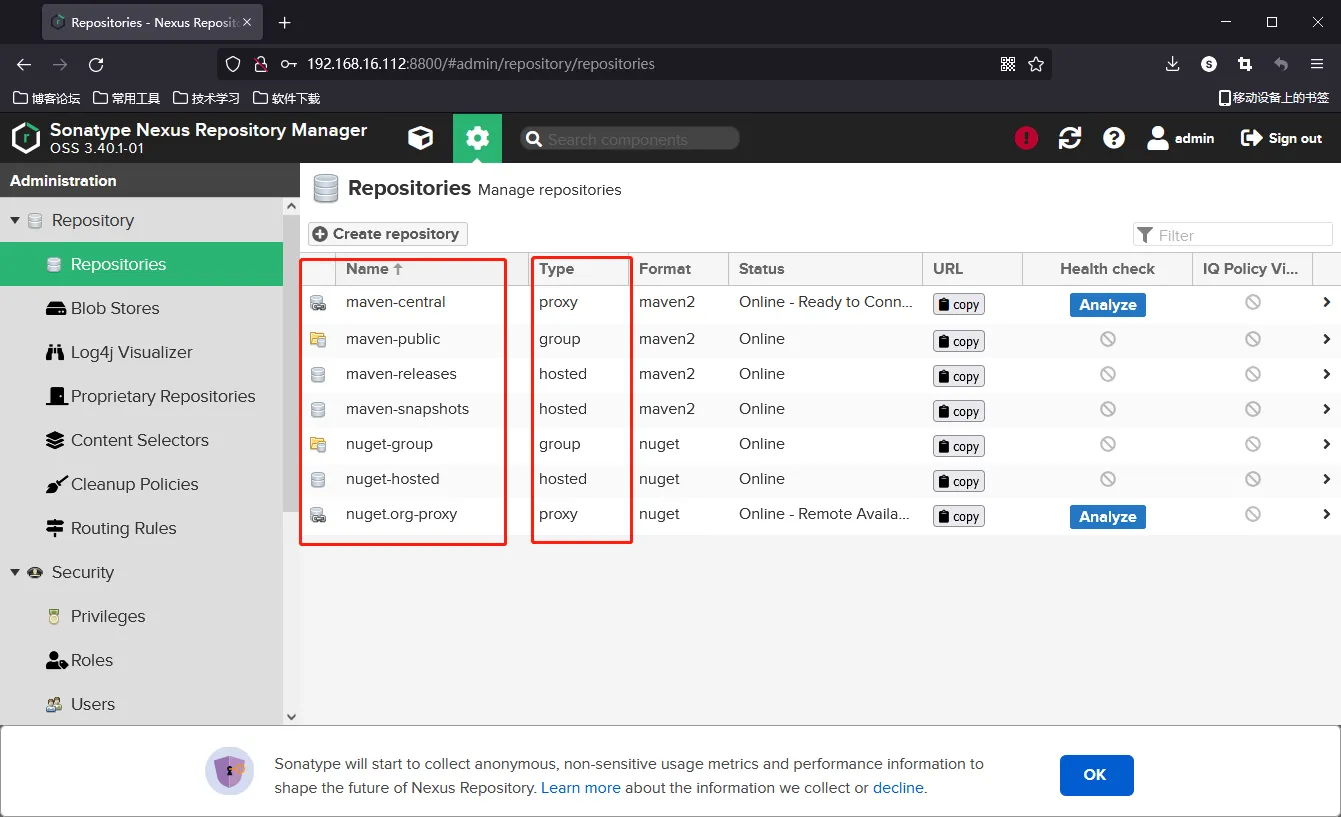Click the Filter repositories field
This screenshot has width=1341, height=817.
[x=1232, y=235]
